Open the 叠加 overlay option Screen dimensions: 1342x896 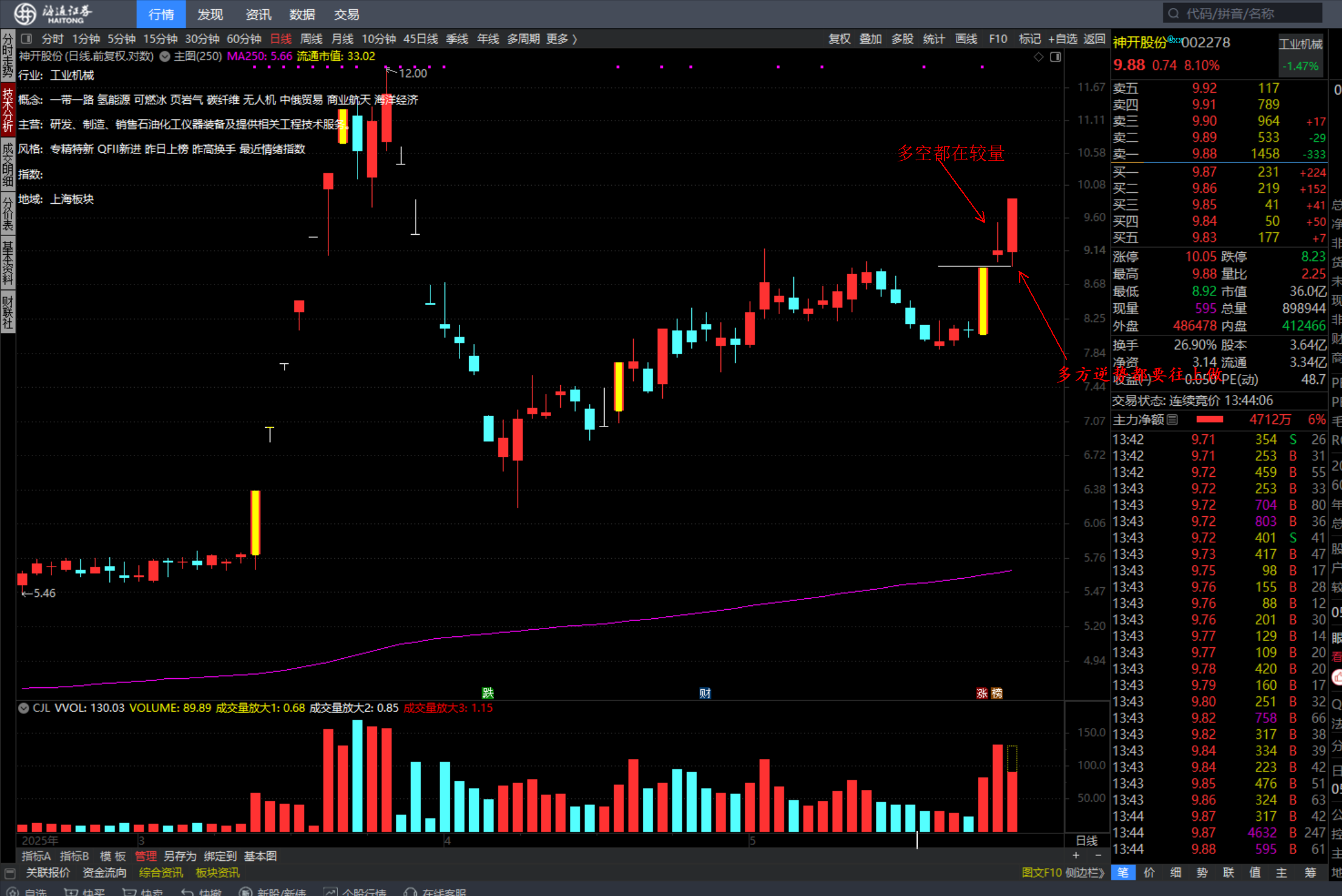870,39
